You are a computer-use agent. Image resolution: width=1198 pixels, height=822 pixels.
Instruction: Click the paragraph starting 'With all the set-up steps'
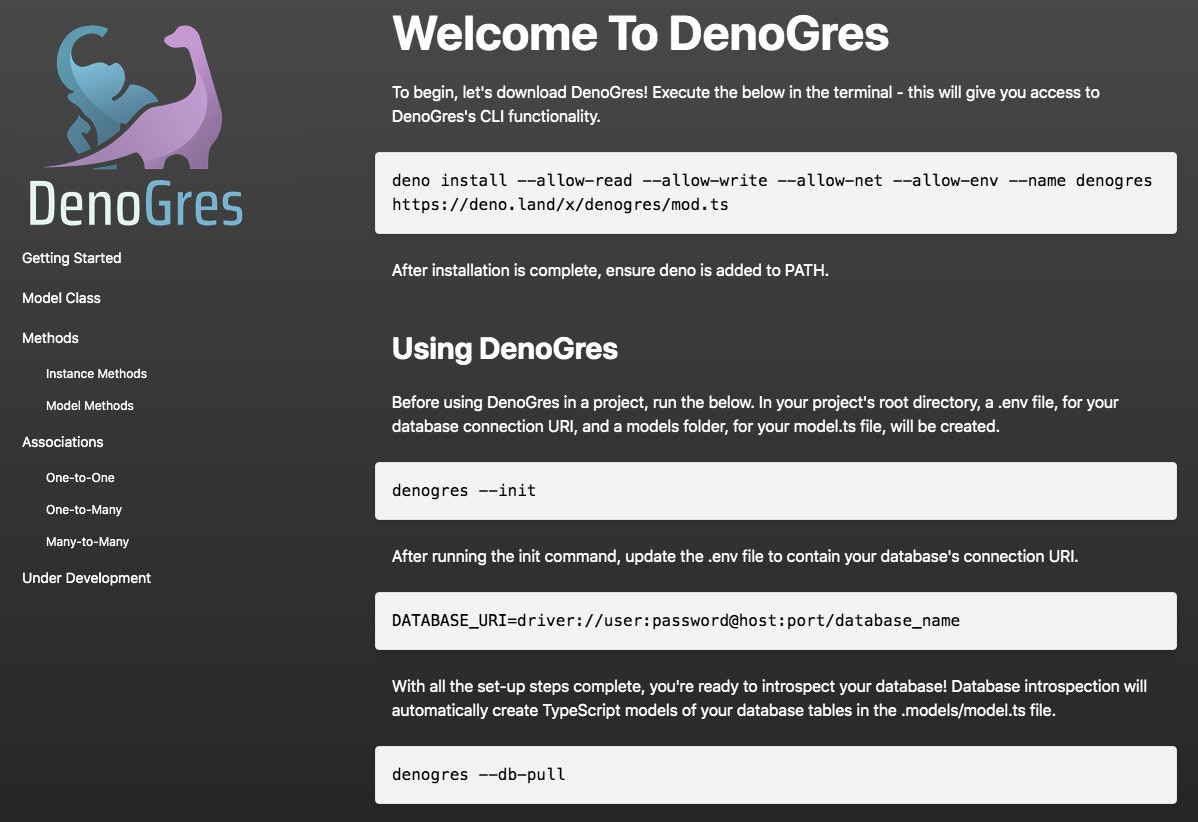769,698
